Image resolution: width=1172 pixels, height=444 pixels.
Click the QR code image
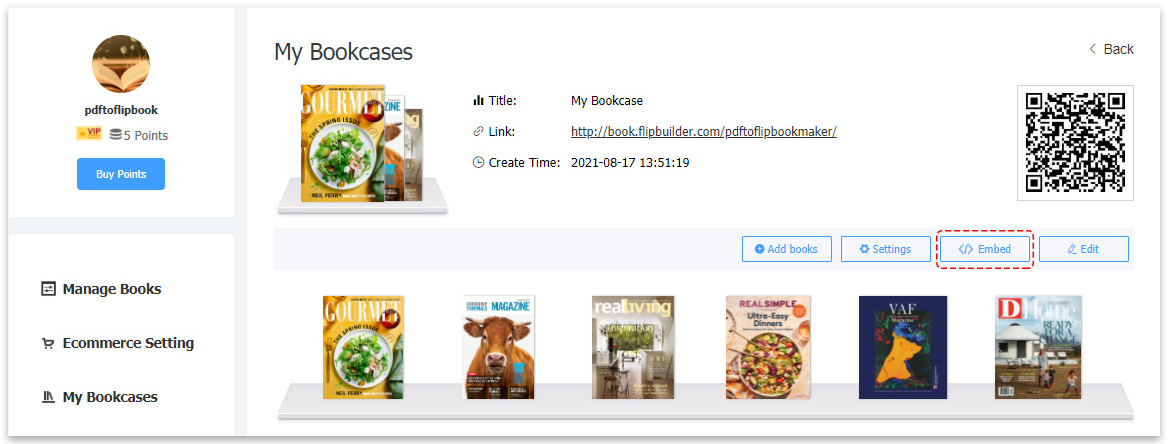[1075, 143]
